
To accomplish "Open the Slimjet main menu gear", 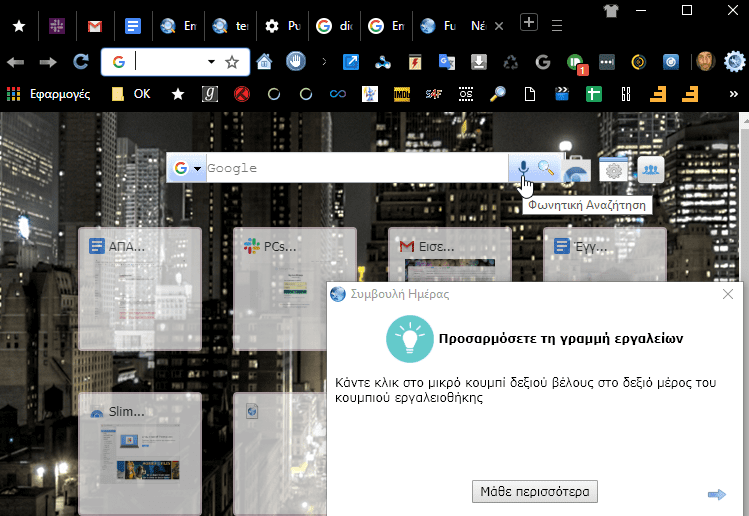I will point(734,62).
